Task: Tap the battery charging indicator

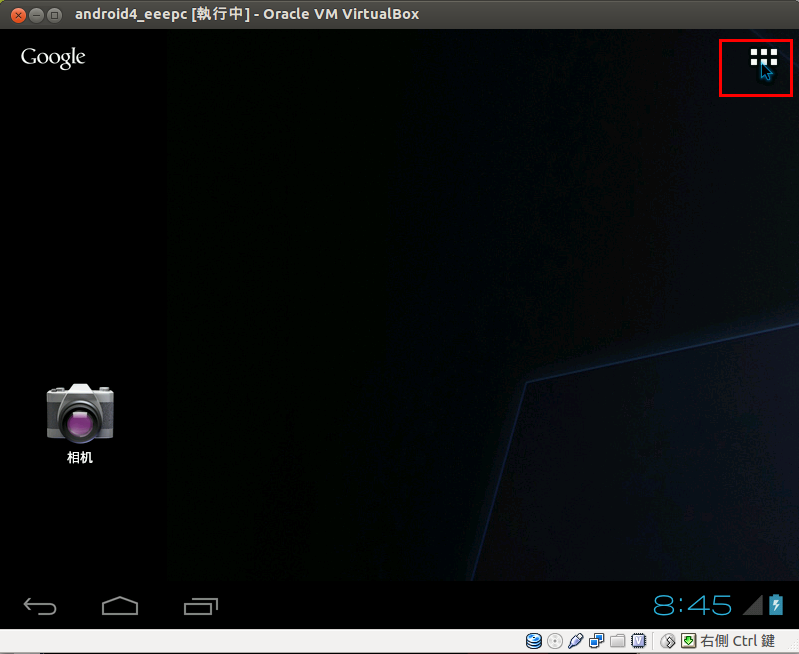Action: coord(776,605)
